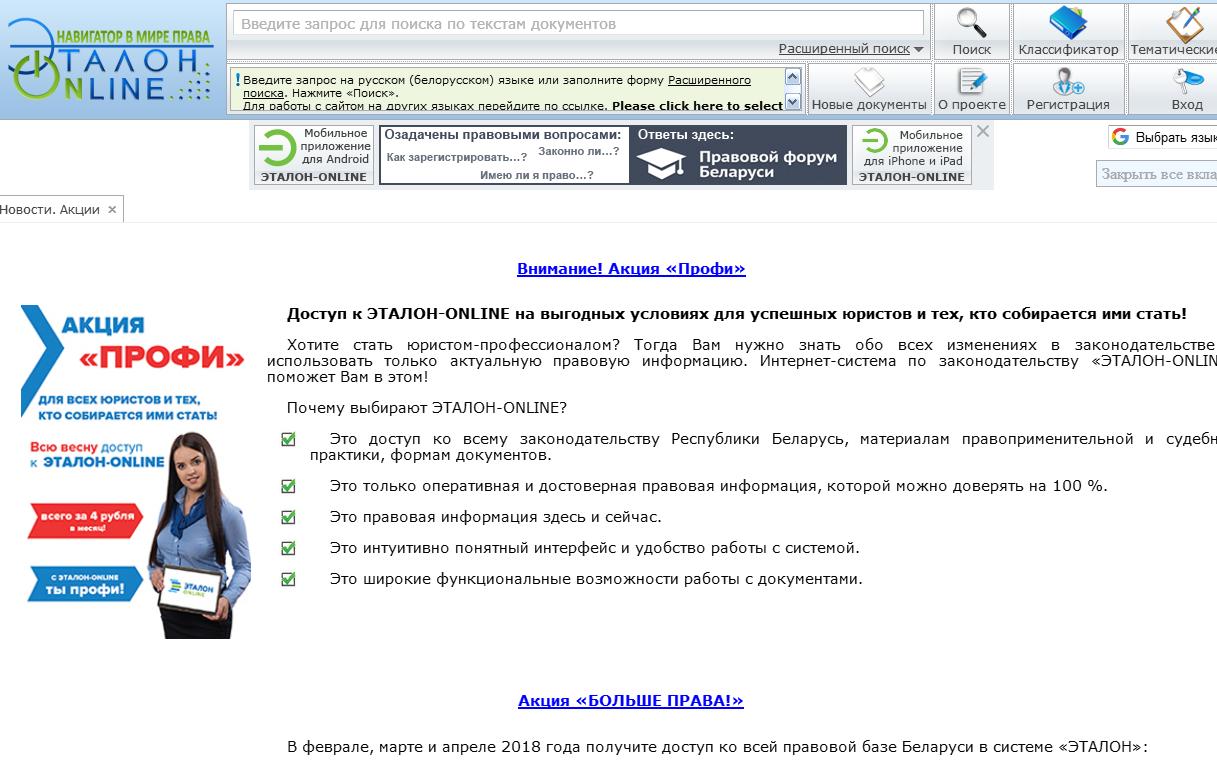Click the document search input field

tap(579, 23)
